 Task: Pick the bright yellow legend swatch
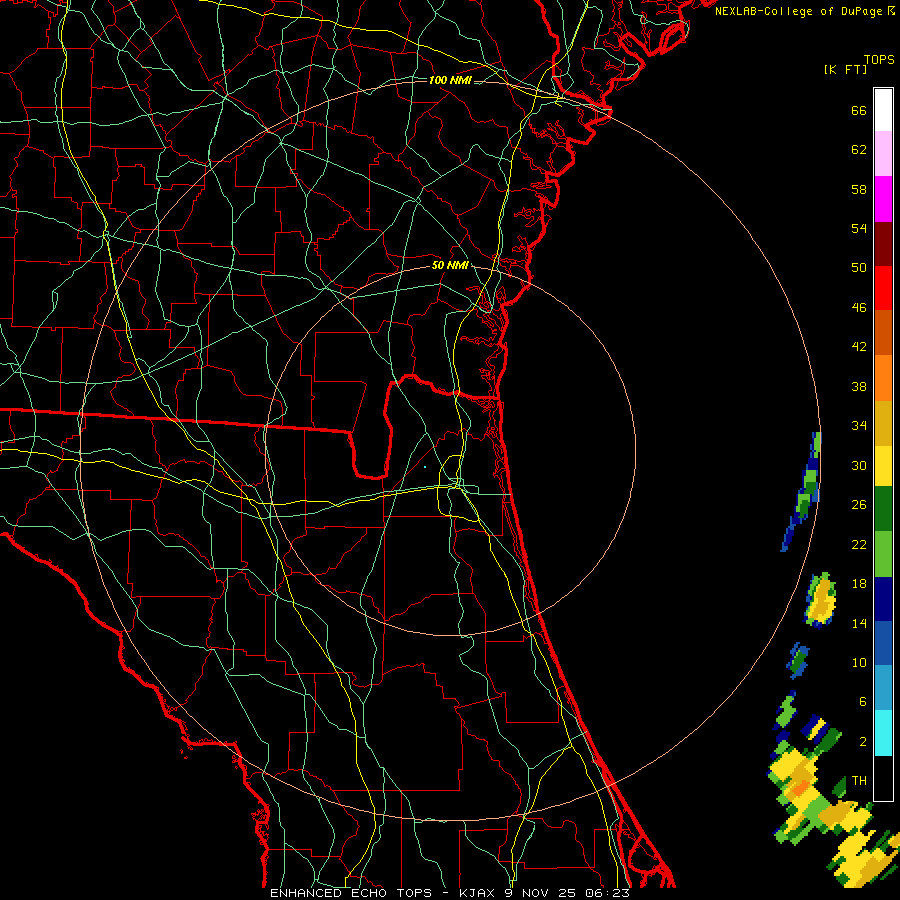point(883,466)
